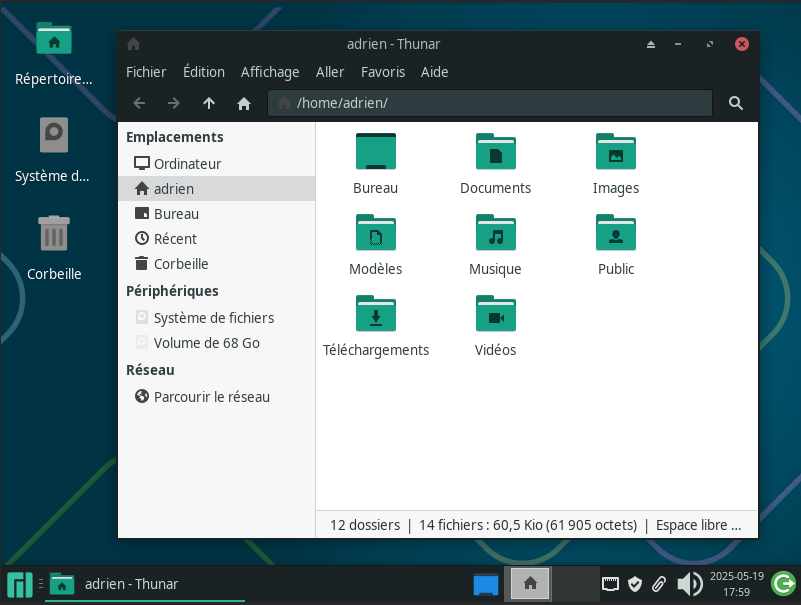This screenshot has width=801, height=605.
Task: Open the Aller menu
Action: pyautogui.click(x=329, y=72)
